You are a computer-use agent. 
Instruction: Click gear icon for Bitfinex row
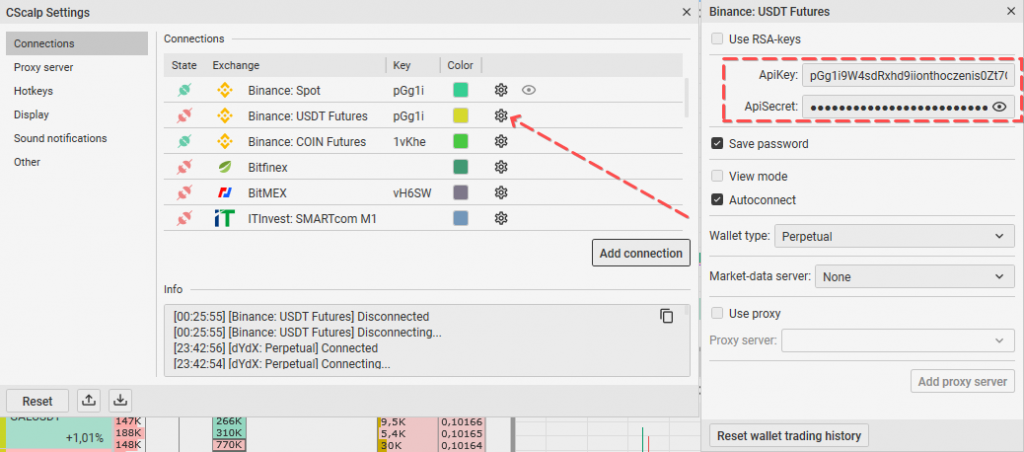point(502,167)
